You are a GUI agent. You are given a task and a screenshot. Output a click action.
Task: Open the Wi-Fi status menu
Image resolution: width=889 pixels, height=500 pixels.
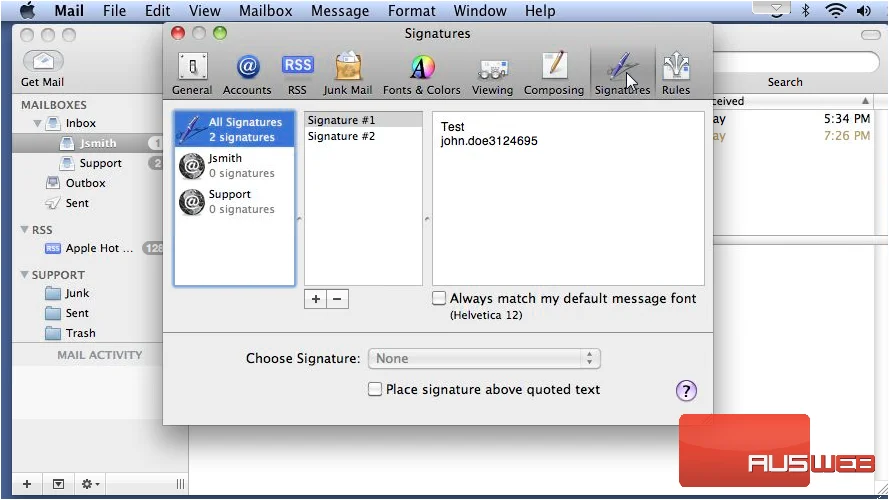836,10
